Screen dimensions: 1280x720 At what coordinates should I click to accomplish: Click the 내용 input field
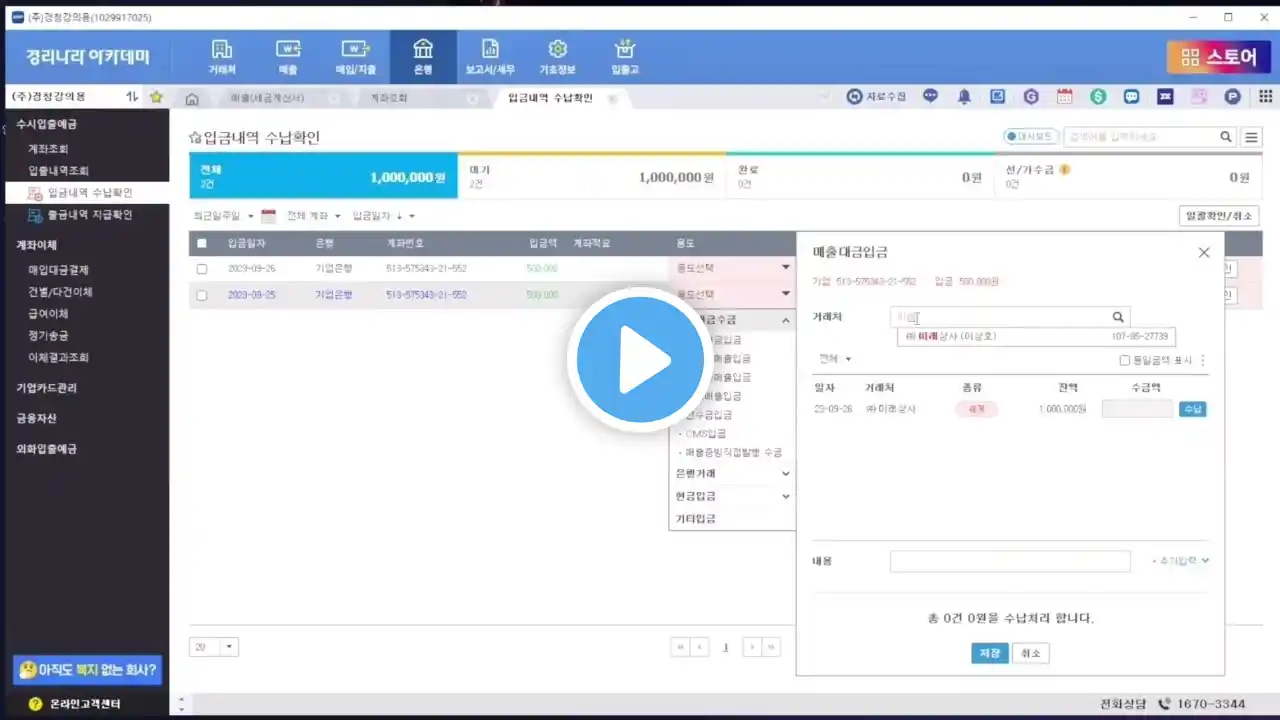(x=1010, y=561)
